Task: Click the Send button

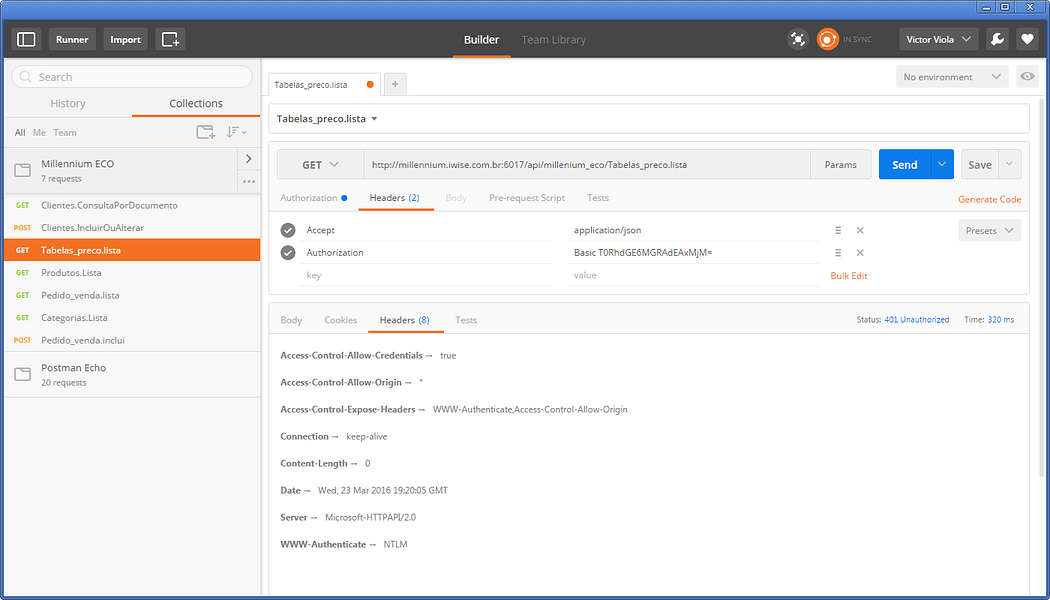Action: [903, 163]
